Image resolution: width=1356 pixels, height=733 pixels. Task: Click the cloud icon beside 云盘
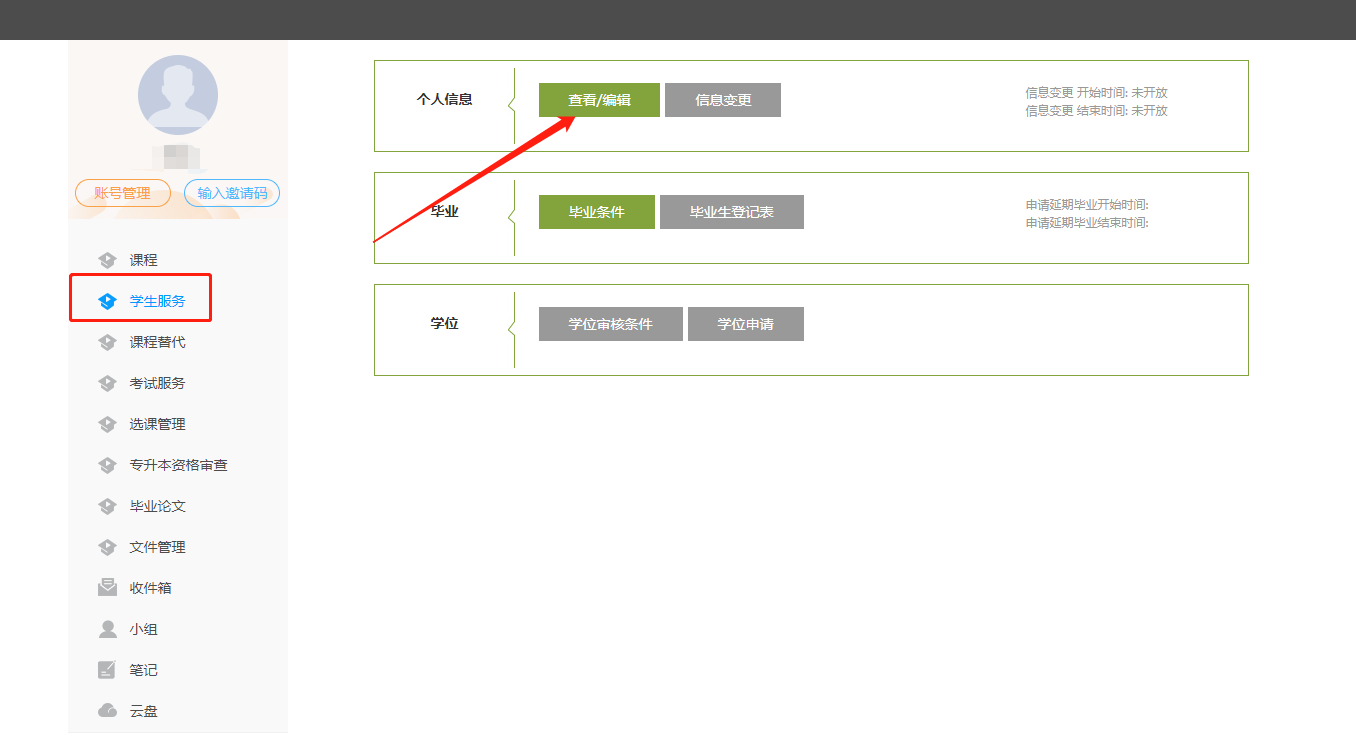108,711
